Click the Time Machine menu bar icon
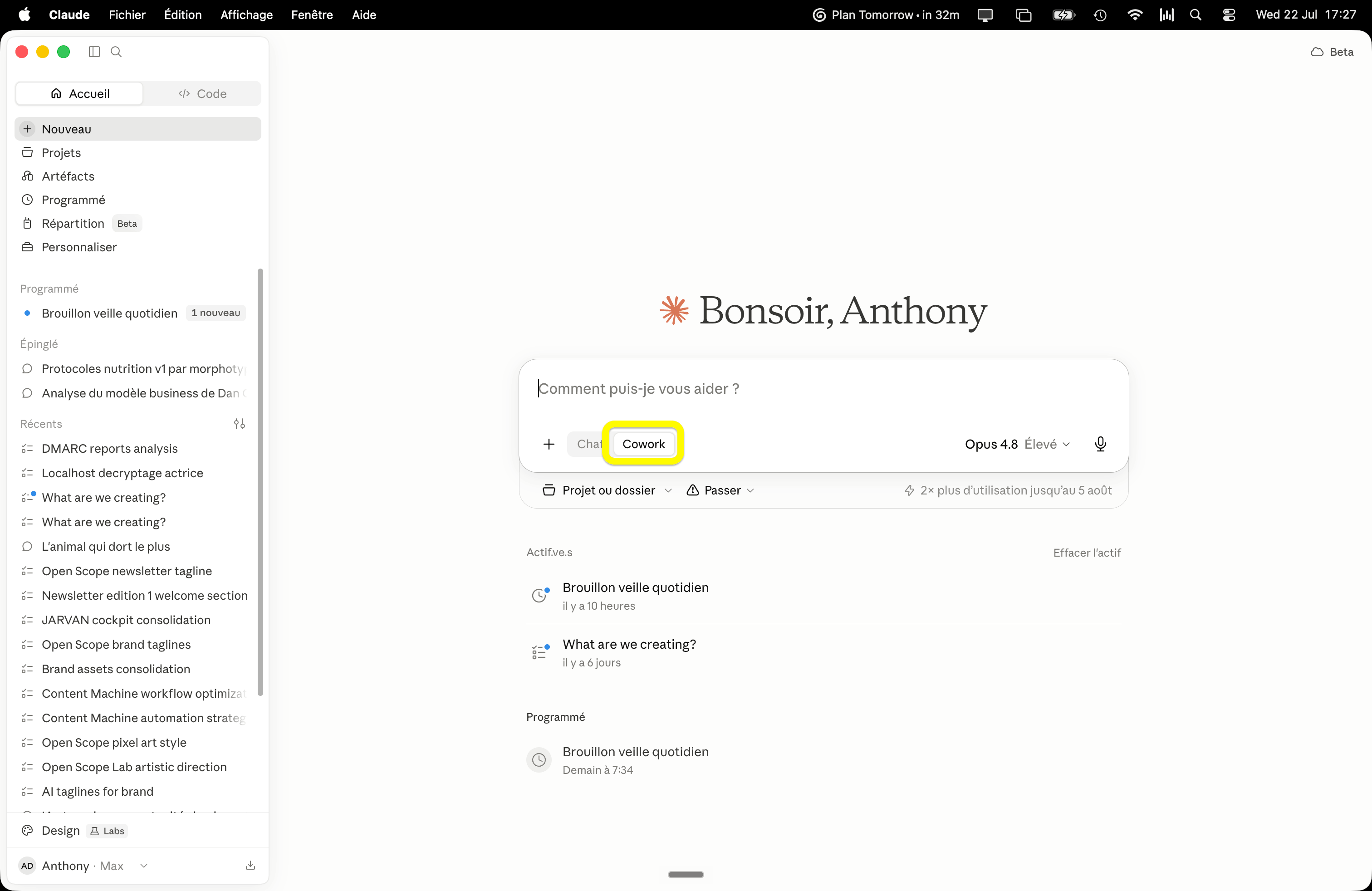This screenshot has width=1372, height=891. click(1100, 15)
